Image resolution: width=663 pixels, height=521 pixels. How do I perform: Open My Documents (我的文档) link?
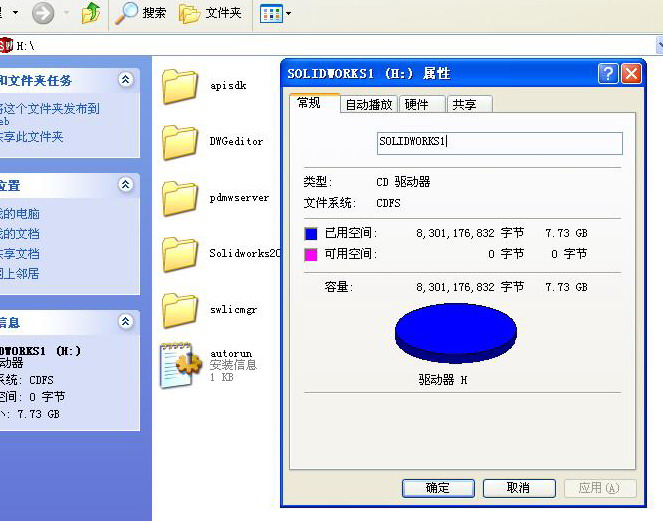click(x=19, y=233)
